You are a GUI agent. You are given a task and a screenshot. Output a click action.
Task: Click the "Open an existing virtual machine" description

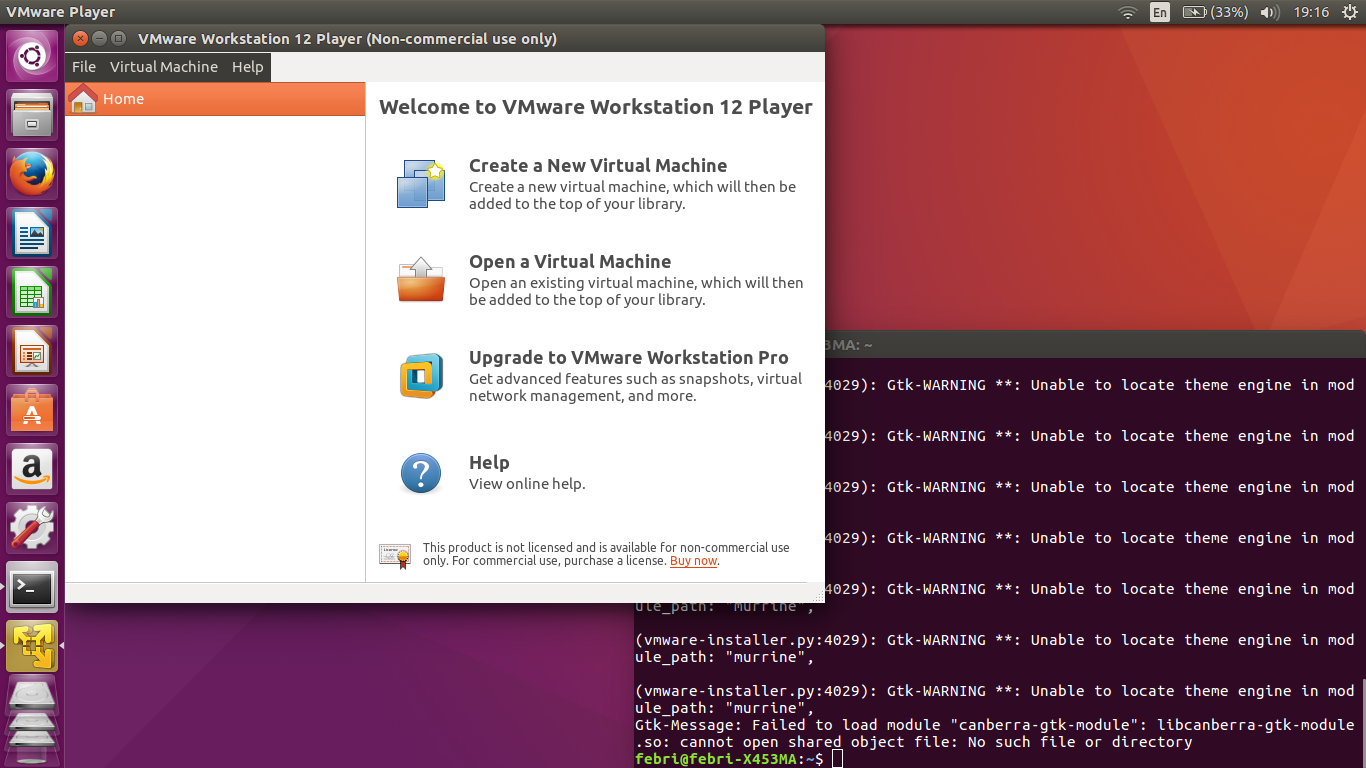point(636,292)
